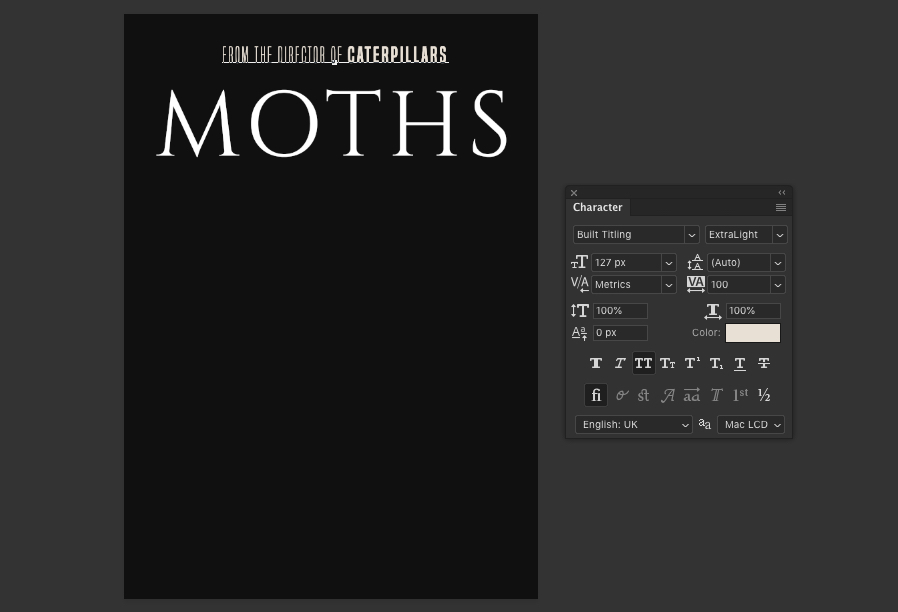Click Discretionary Ligatures (st) icon
The height and width of the screenshot is (612, 898).
click(x=644, y=395)
